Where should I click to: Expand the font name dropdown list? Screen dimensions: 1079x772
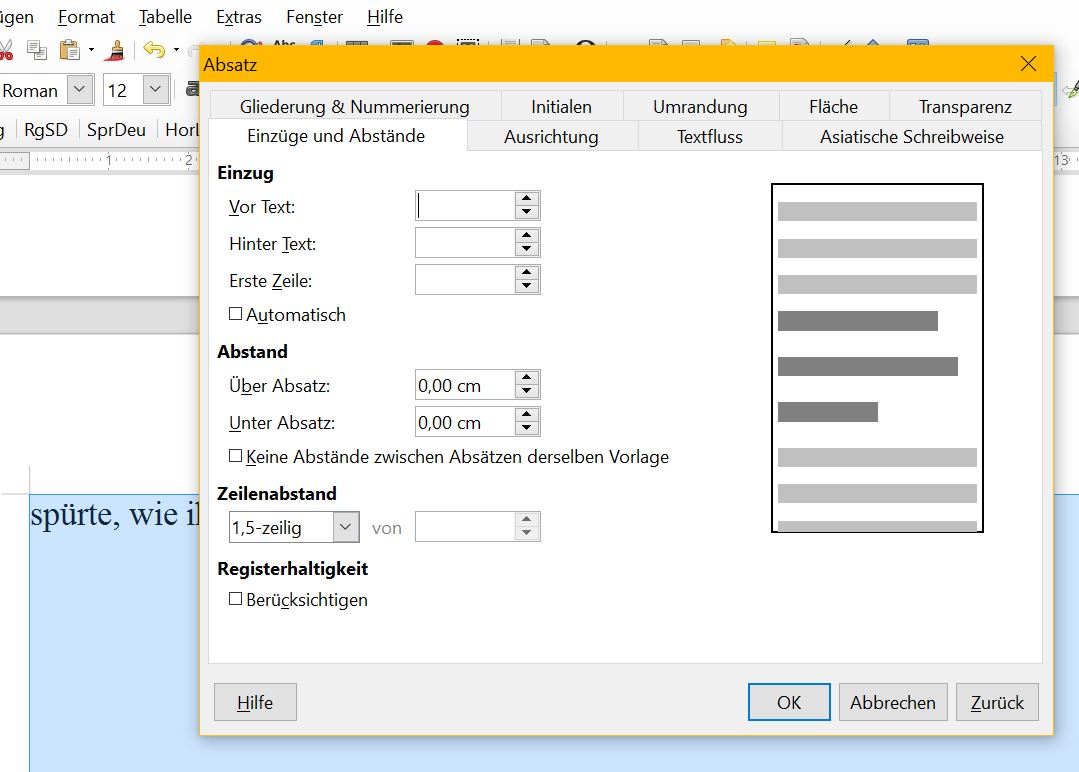(81, 90)
